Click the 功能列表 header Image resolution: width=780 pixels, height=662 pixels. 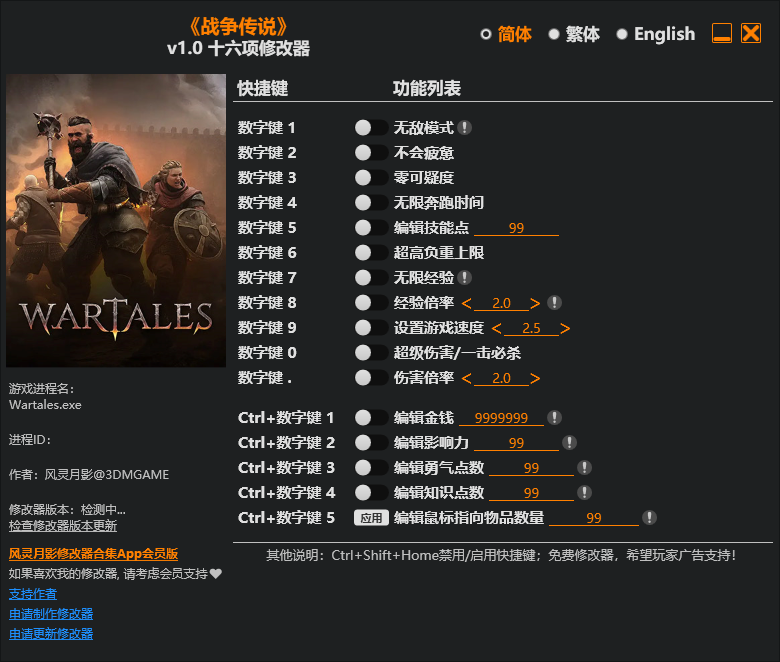point(427,88)
